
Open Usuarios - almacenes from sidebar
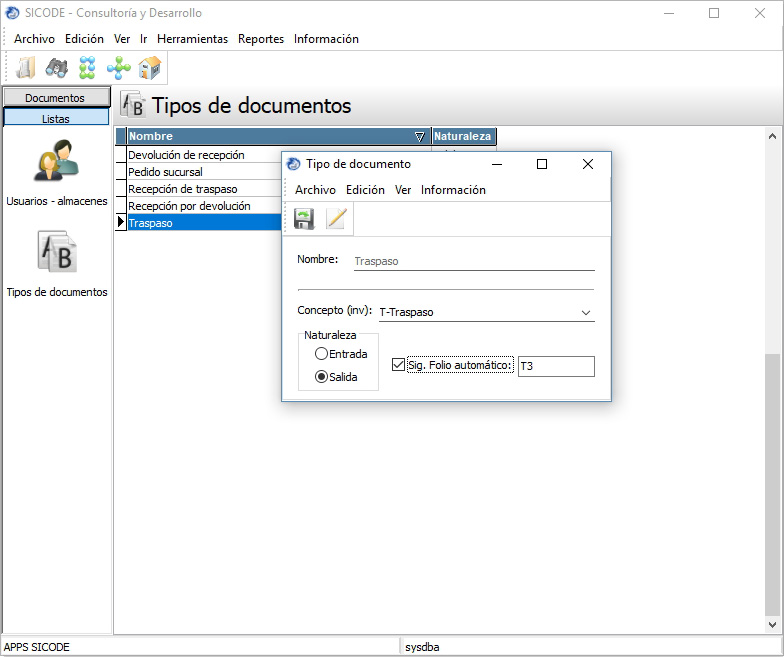[56, 165]
